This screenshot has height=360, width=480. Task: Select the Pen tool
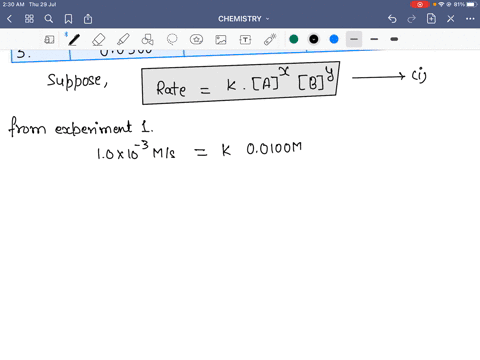(x=74, y=40)
